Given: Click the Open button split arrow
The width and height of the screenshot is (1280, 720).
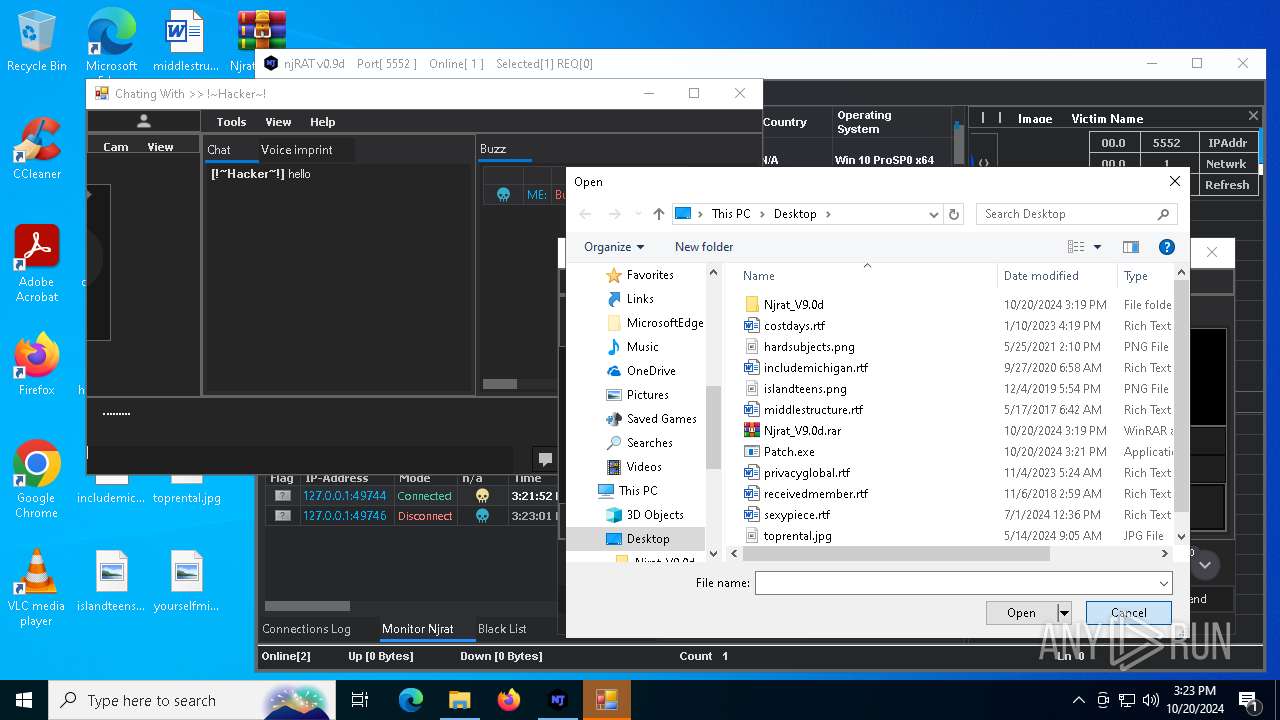Looking at the screenshot, I should click(1064, 613).
